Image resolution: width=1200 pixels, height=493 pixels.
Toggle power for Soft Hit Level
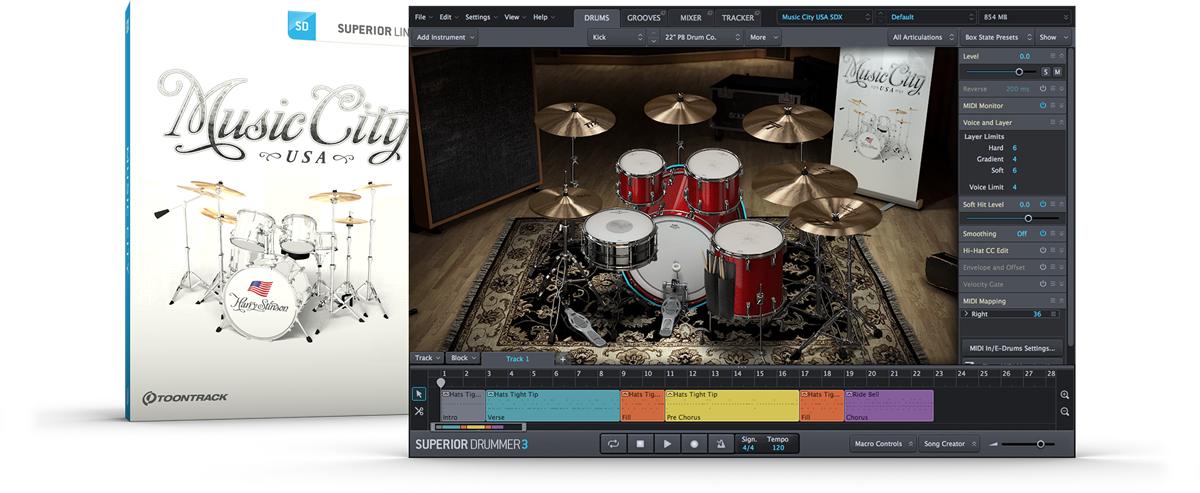(1042, 203)
